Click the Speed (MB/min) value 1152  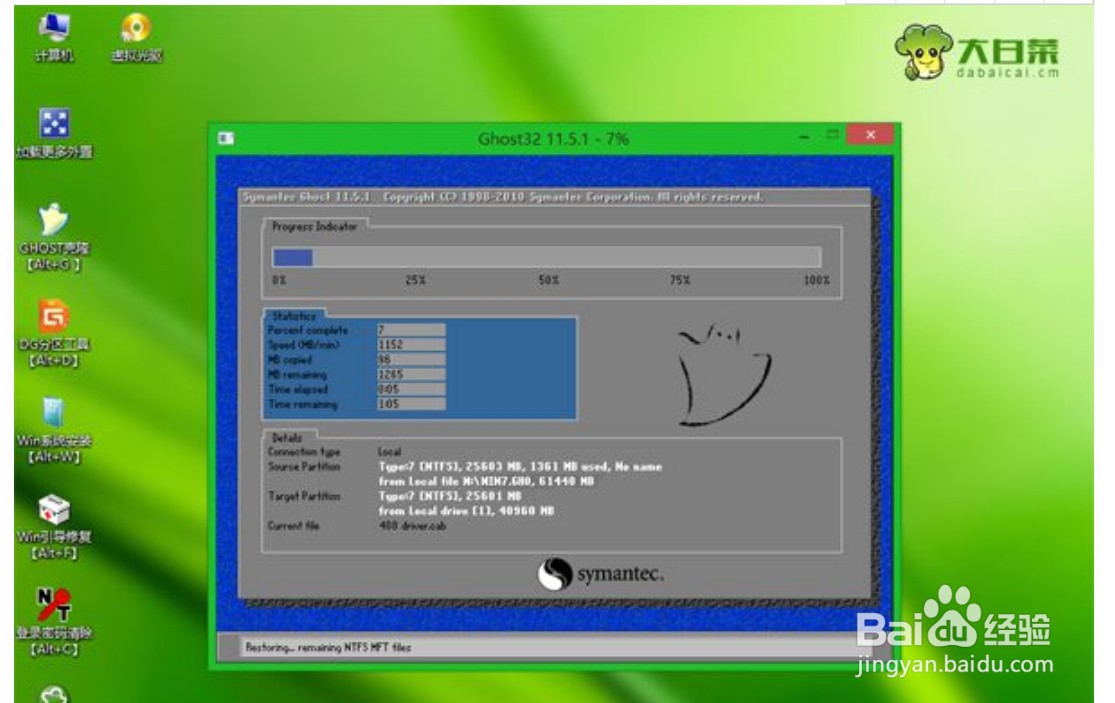pyautogui.click(x=411, y=345)
